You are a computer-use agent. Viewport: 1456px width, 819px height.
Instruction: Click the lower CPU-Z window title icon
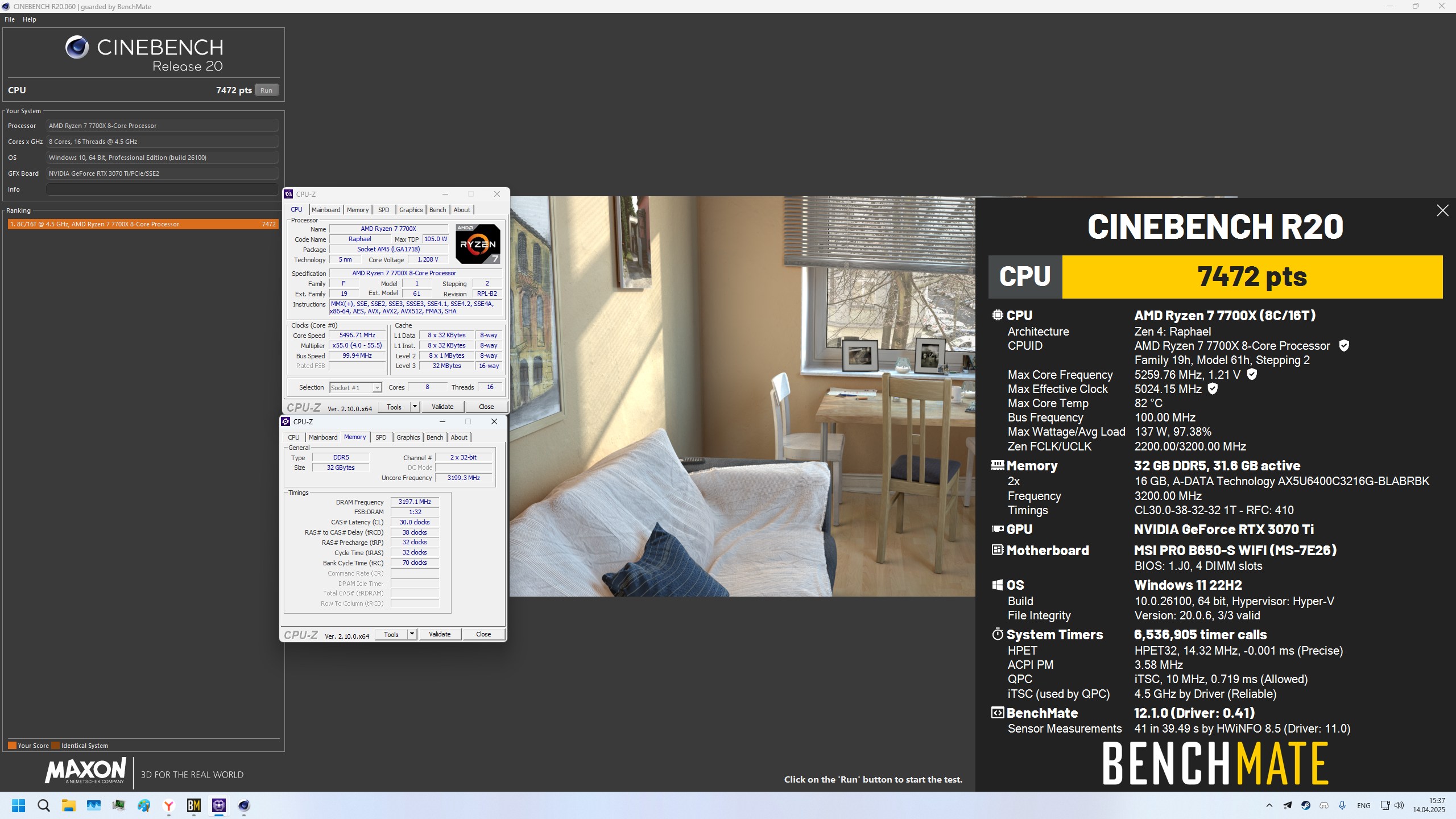tap(286, 421)
